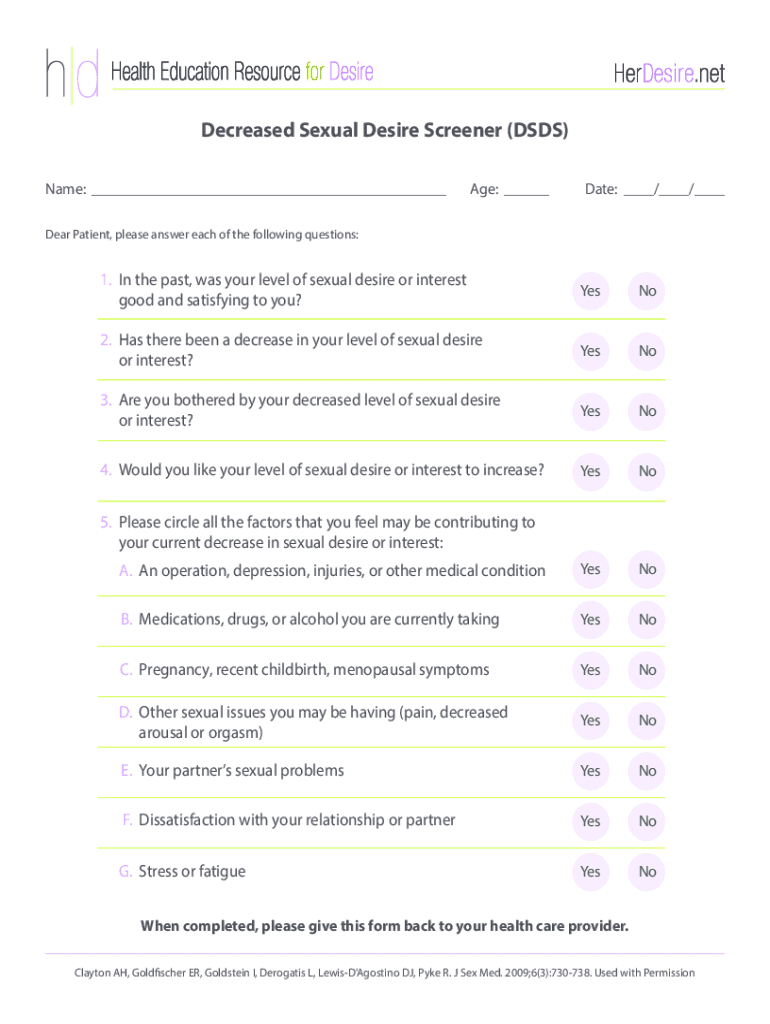
Task: Click the Age input field
Action: (526, 190)
